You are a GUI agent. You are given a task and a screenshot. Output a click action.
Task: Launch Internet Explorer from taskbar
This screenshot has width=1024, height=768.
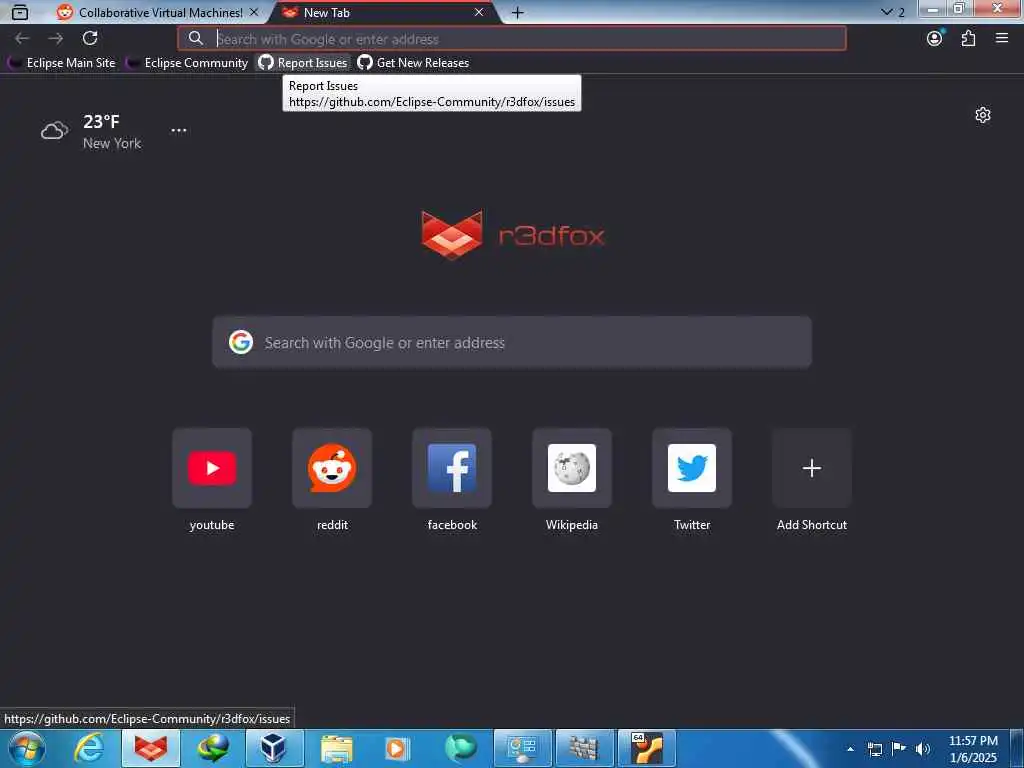click(x=89, y=748)
